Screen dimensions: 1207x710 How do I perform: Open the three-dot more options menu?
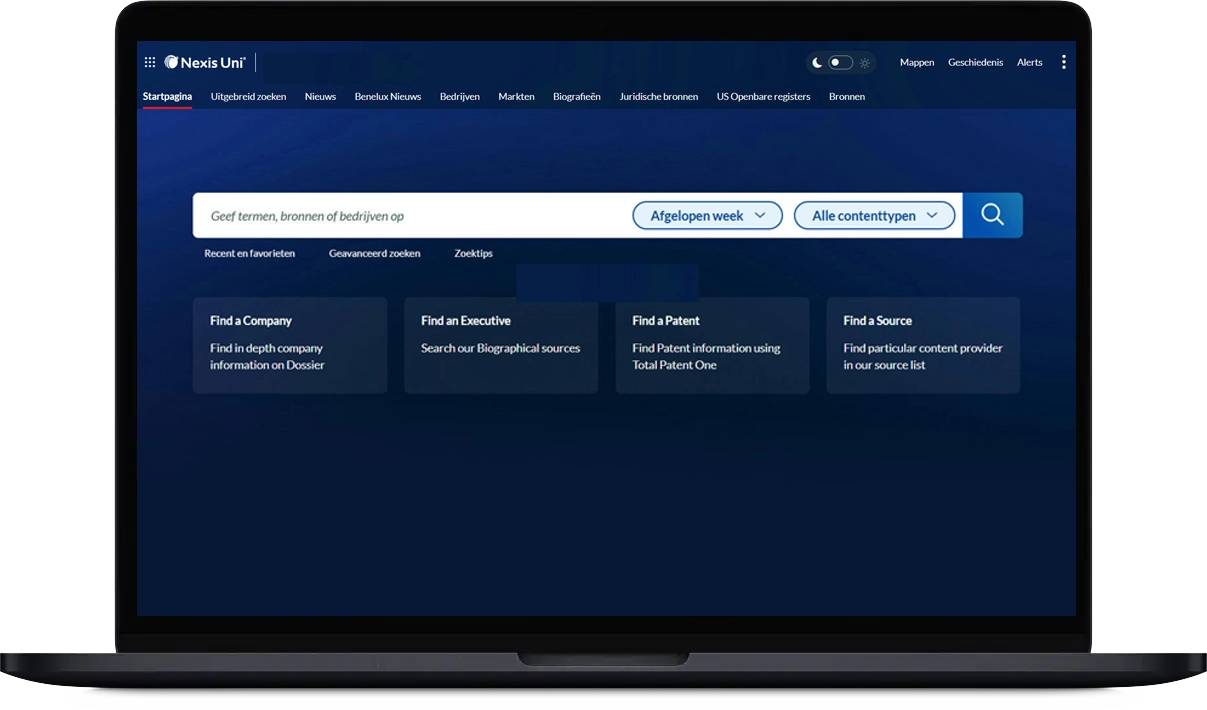(x=1063, y=62)
